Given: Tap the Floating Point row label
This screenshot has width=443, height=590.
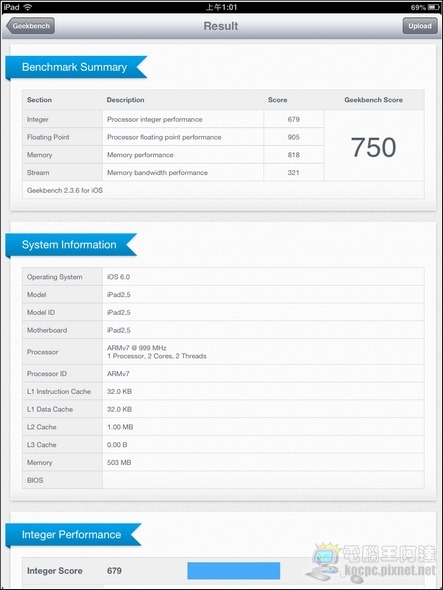Looking at the screenshot, I should point(48,137).
